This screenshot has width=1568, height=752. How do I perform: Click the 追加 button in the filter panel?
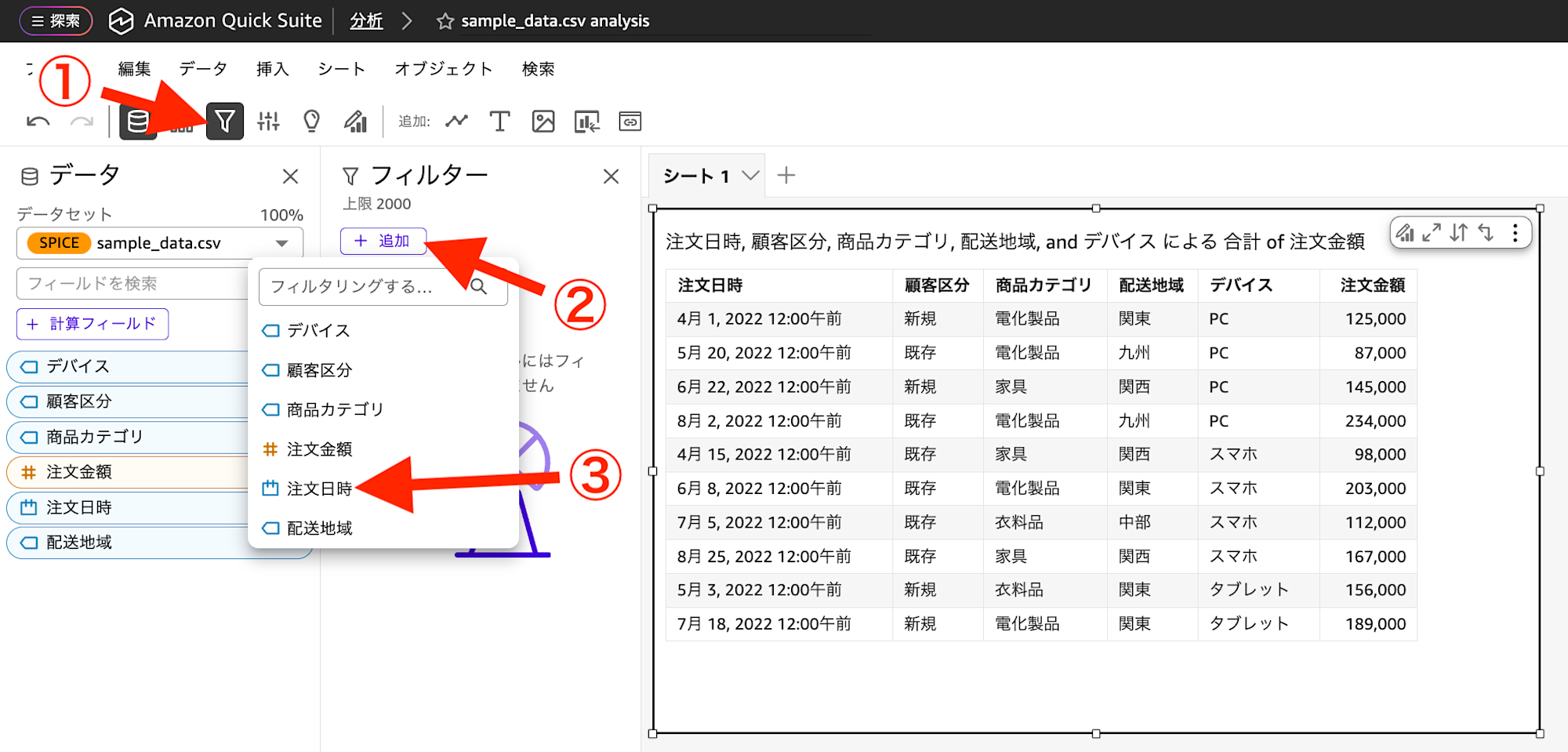(x=383, y=241)
